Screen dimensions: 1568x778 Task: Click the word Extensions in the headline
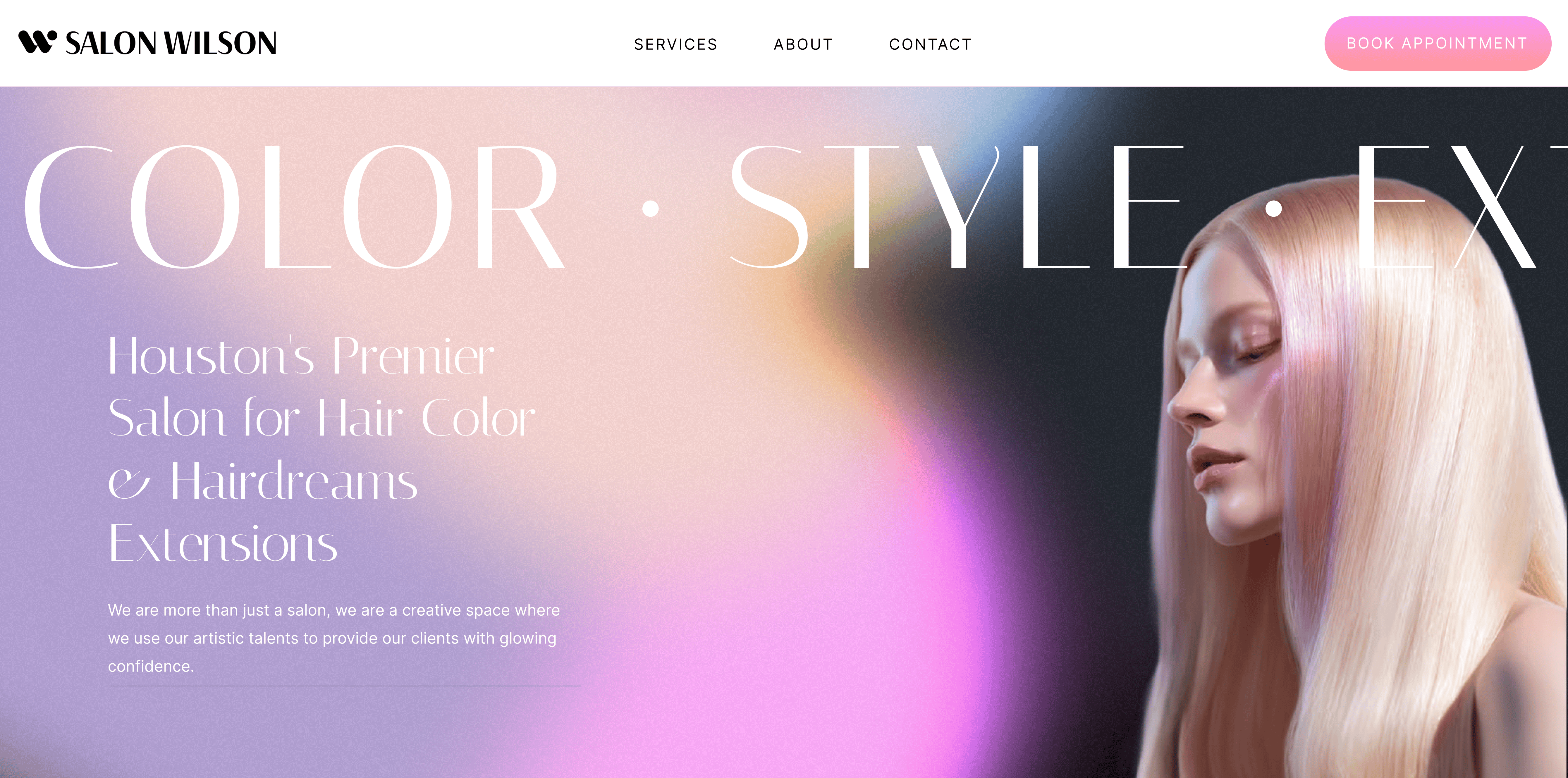(x=223, y=543)
